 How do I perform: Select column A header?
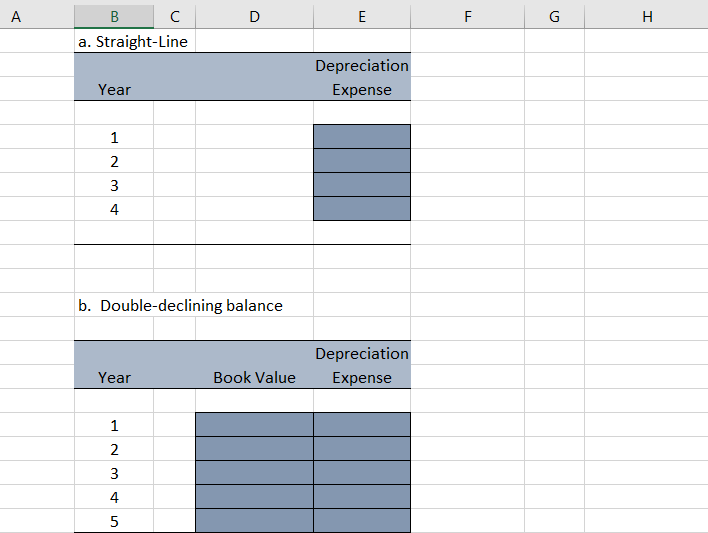click(x=37, y=17)
